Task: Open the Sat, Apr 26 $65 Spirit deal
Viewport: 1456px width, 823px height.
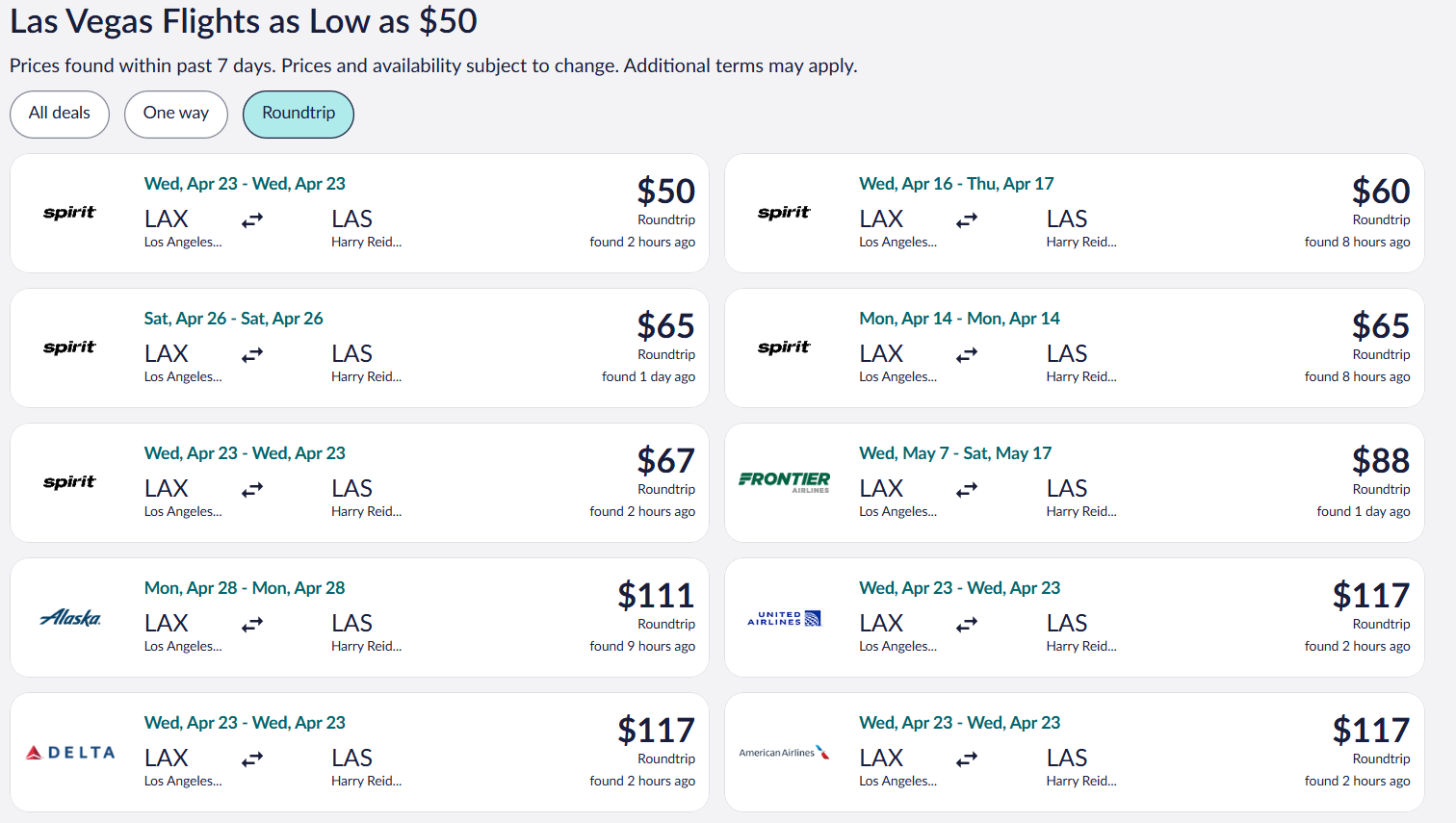Action: pyautogui.click(x=359, y=347)
